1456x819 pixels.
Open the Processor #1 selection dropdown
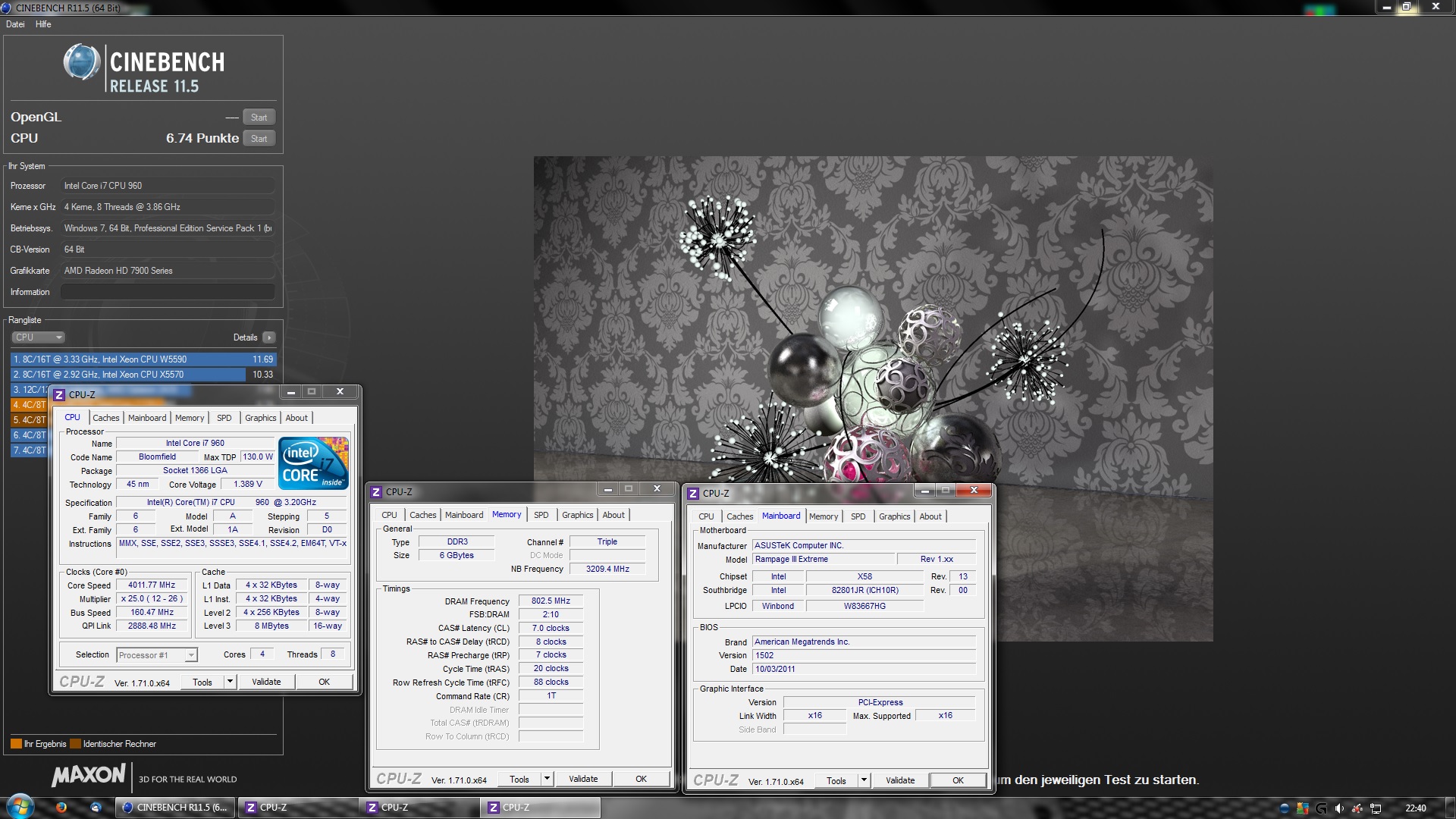[x=157, y=655]
